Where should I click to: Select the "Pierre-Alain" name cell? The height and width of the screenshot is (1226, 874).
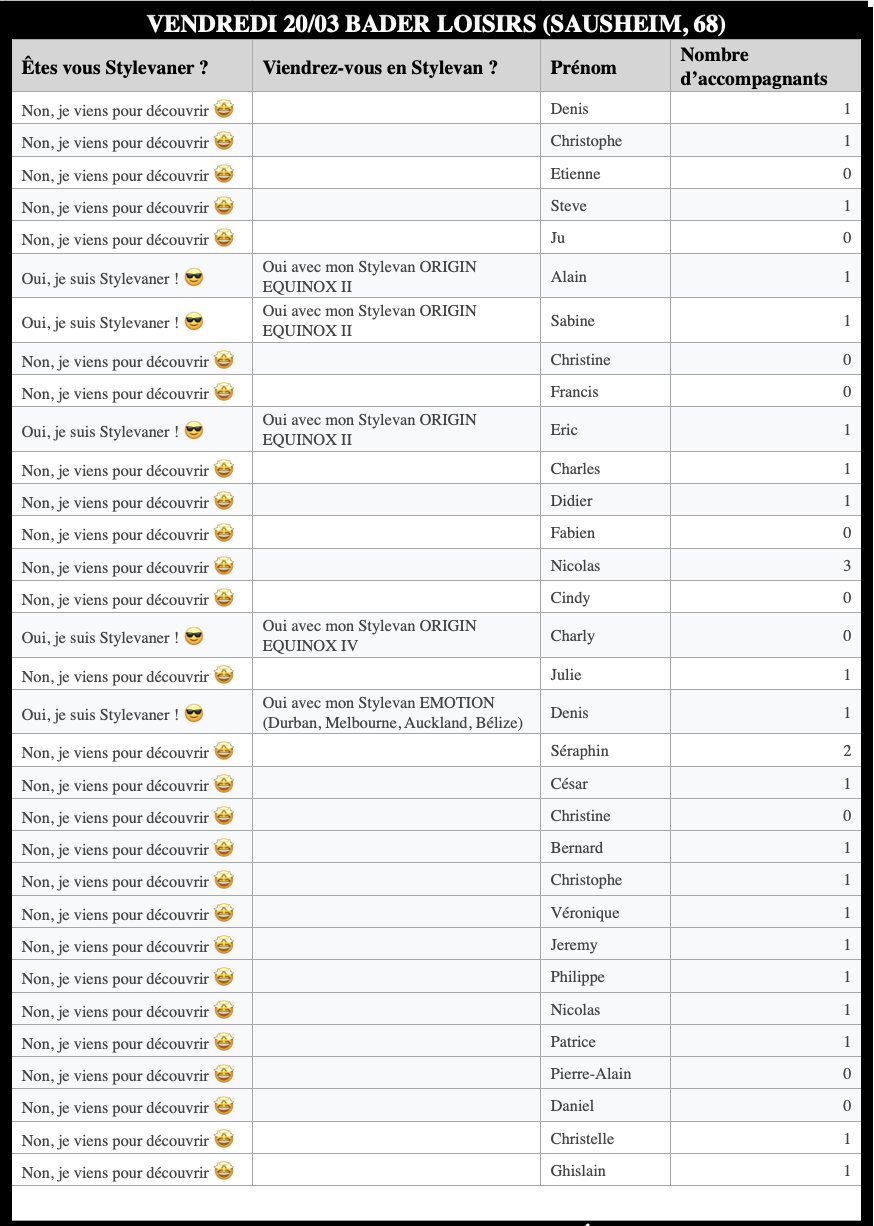coord(591,1074)
